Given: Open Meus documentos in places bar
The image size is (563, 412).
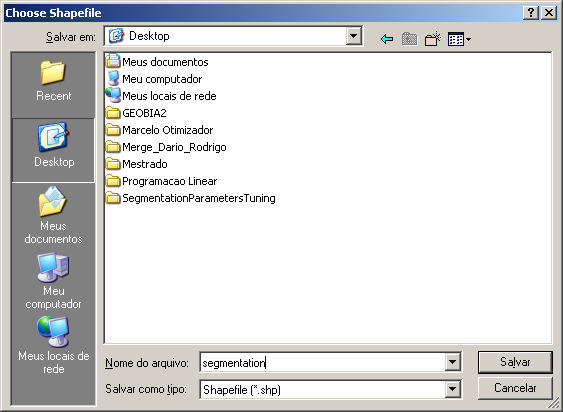Looking at the screenshot, I should [53, 215].
